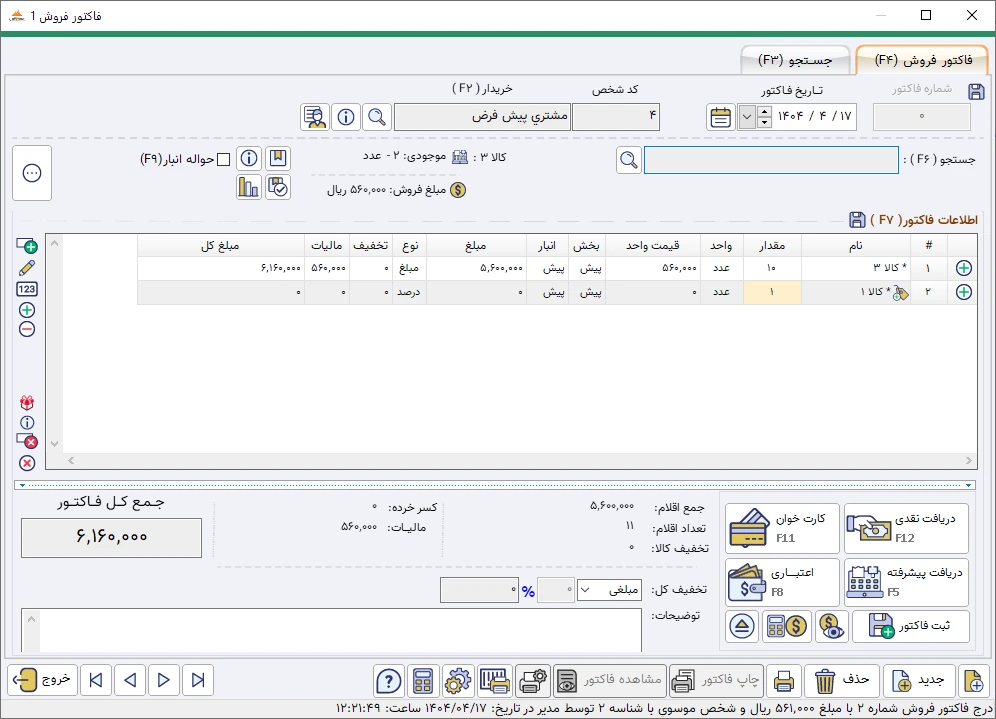Click the edit pencil icon beside table
996x719 pixels.
pos(27,267)
